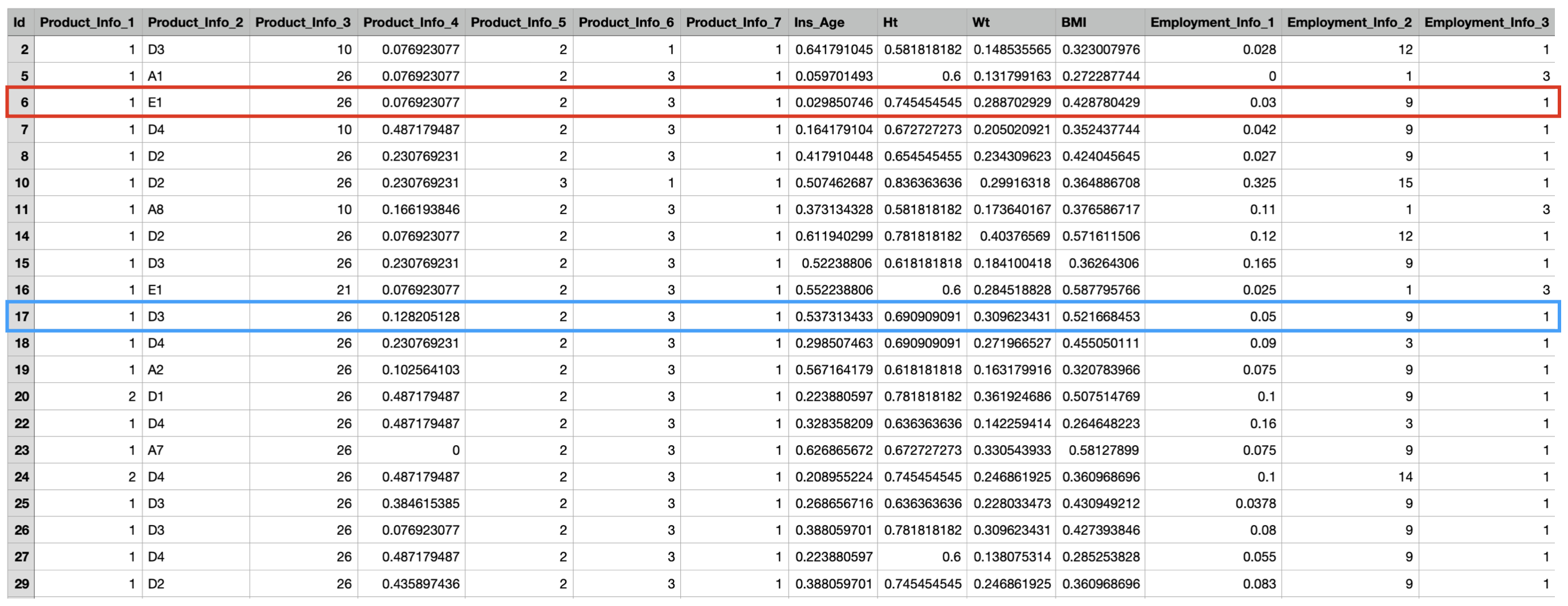This screenshot has height=606, width=1568.
Task: Select cell A8 in Product_Info_2 column
Action: tap(196, 209)
